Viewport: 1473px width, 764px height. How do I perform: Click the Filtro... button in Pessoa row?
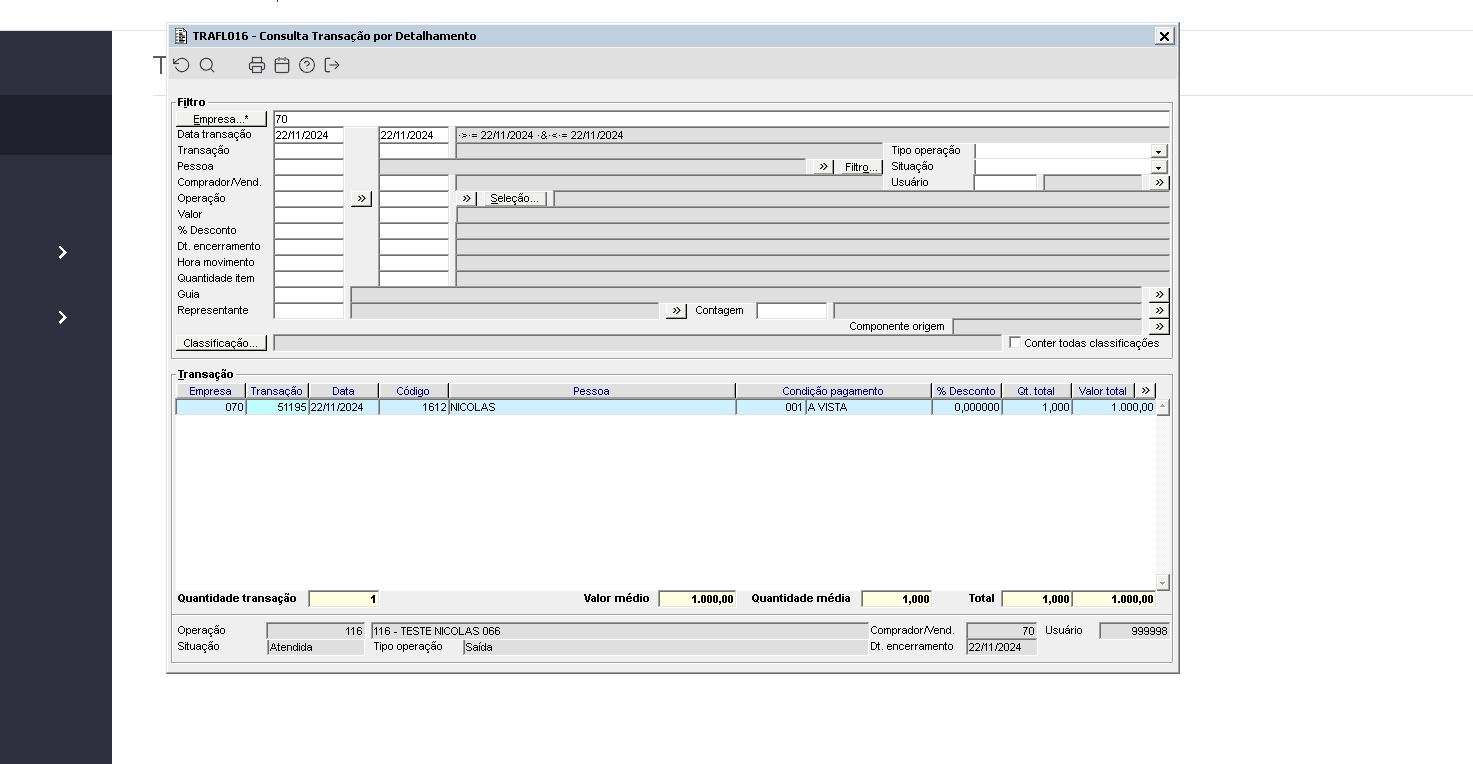pos(861,167)
